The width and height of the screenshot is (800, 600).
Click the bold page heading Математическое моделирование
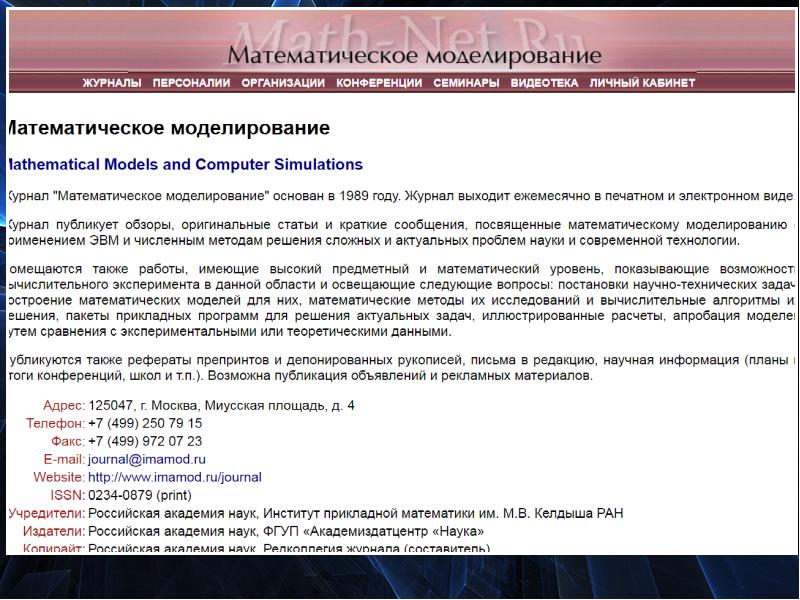[x=168, y=129]
